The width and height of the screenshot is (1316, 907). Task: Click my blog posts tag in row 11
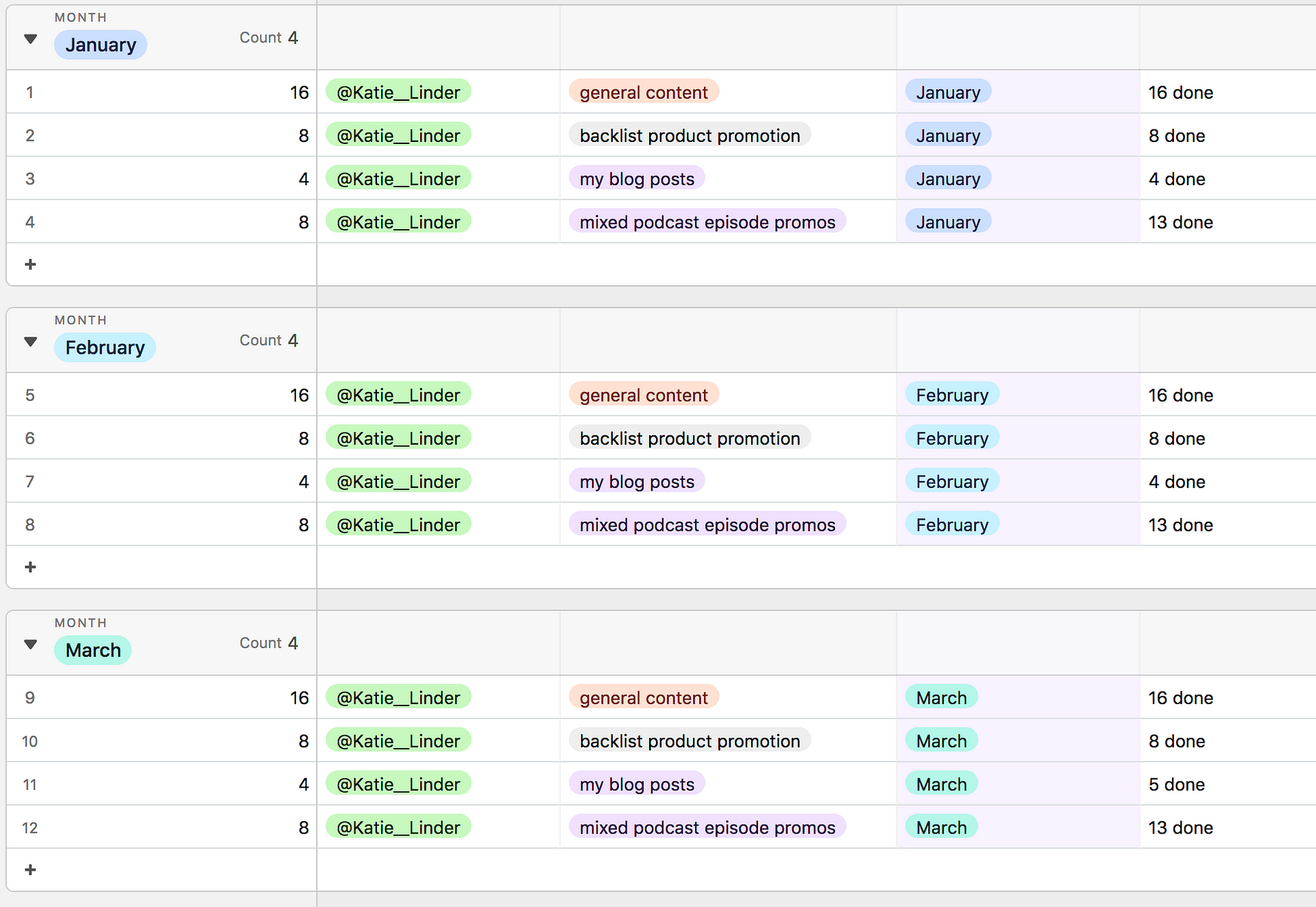[637, 784]
